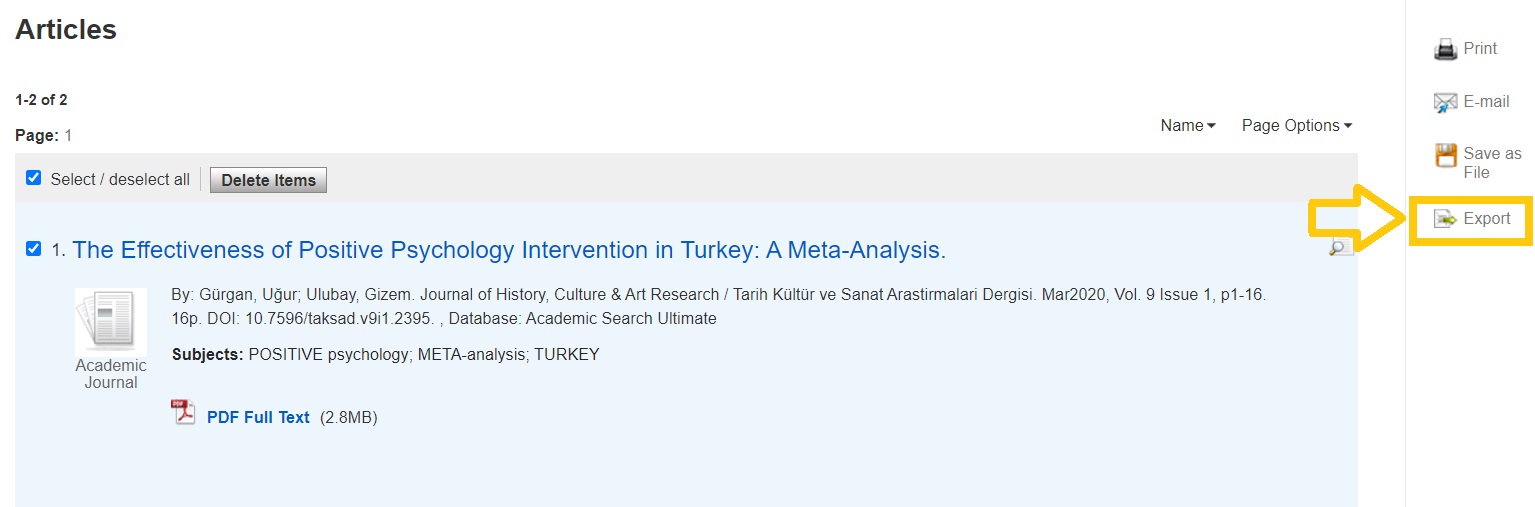Click the red PDF icon

pos(183,412)
